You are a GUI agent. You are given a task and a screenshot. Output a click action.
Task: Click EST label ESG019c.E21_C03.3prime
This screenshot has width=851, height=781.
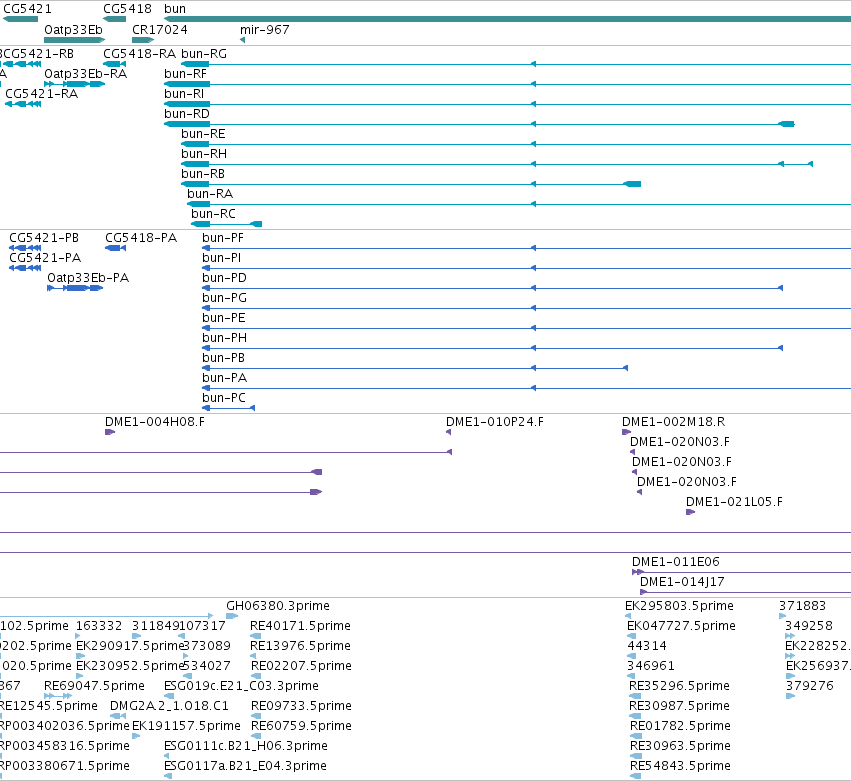pyautogui.click(x=241, y=686)
